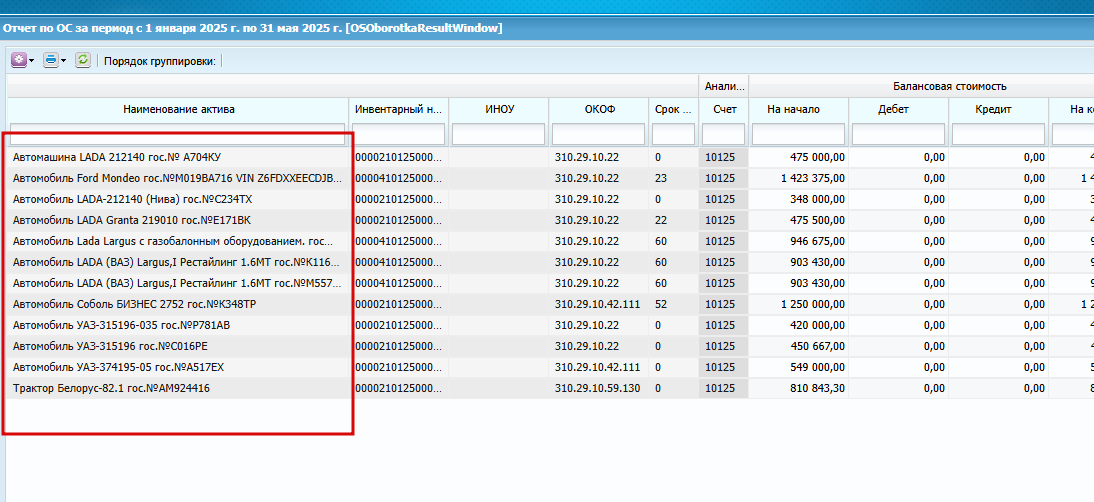Sort by 'ИНОУ' column header
Viewport: 1094px width, 502px height.
point(499,109)
